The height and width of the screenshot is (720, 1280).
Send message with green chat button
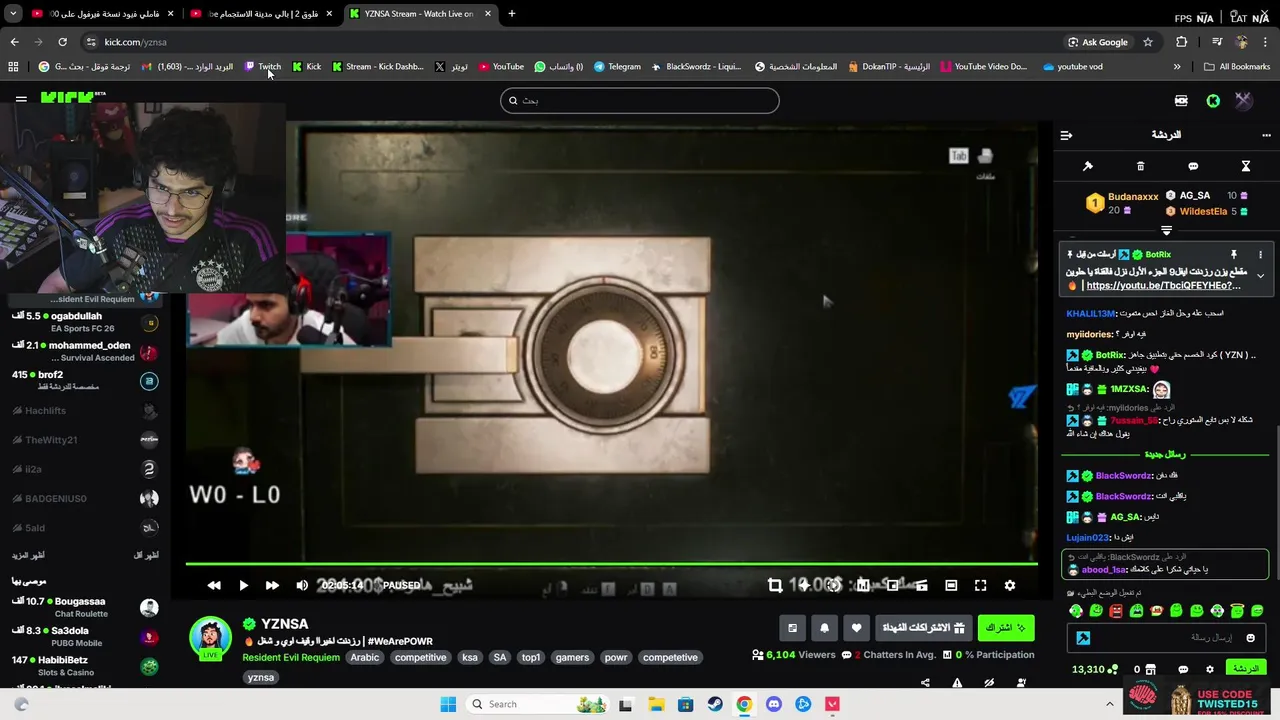pyautogui.click(x=1245, y=669)
